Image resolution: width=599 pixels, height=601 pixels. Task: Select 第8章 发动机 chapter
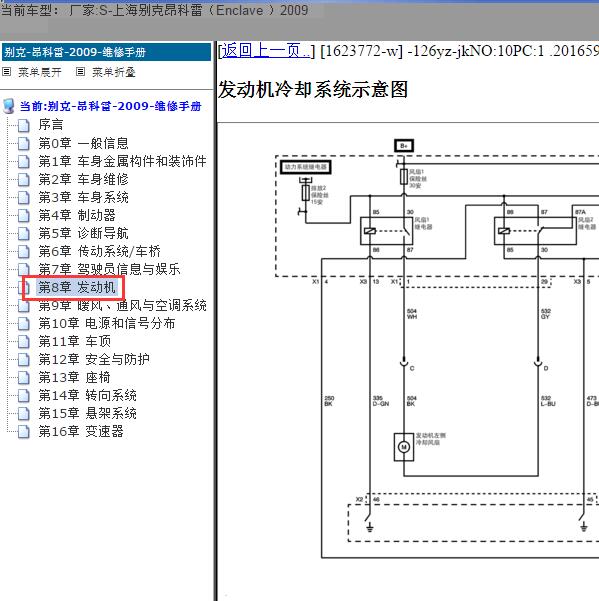(x=77, y=287)
